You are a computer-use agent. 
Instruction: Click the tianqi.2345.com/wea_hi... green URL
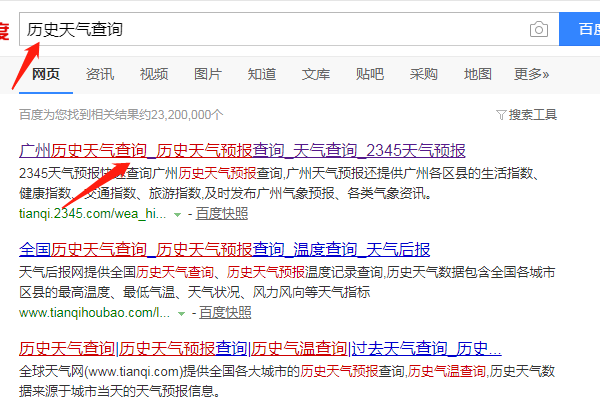tap(93, 214)
